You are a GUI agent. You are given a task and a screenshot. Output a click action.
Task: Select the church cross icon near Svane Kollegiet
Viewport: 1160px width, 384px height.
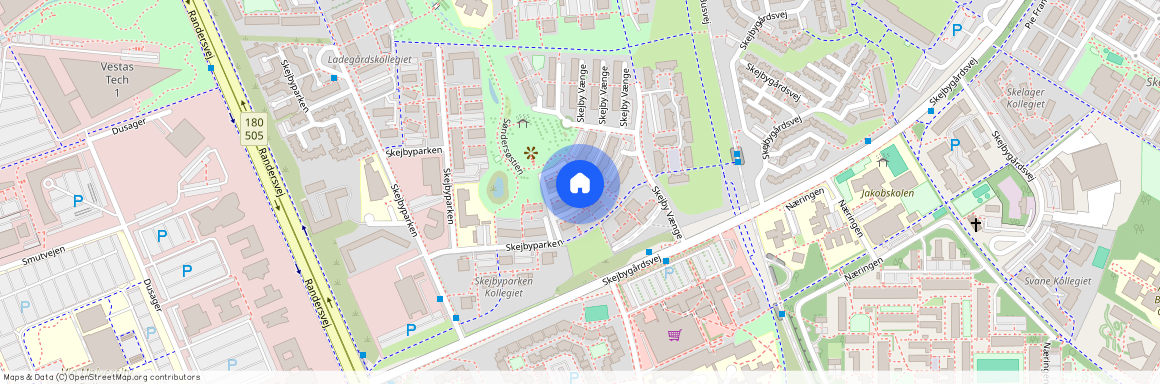976,224
